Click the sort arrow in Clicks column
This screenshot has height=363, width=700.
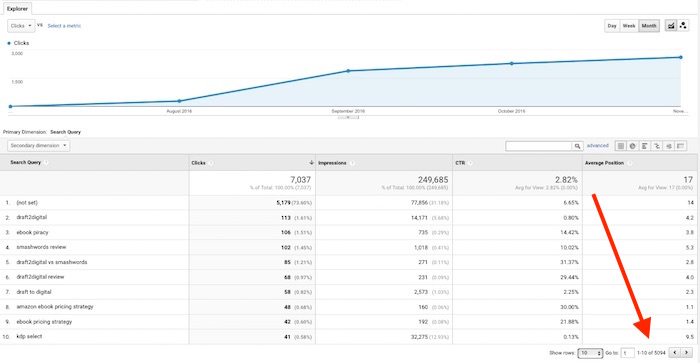[311, 163]
